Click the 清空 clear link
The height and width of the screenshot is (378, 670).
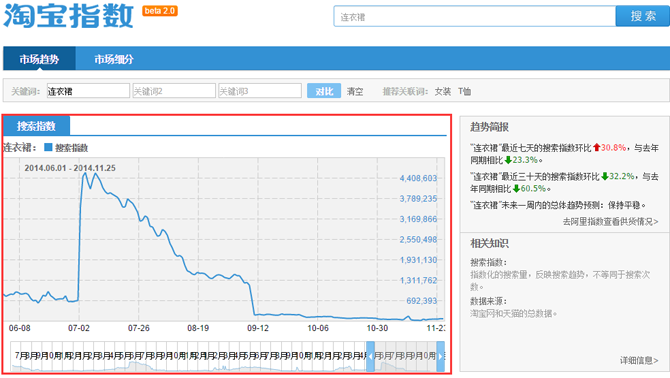(x=355, y=91)
